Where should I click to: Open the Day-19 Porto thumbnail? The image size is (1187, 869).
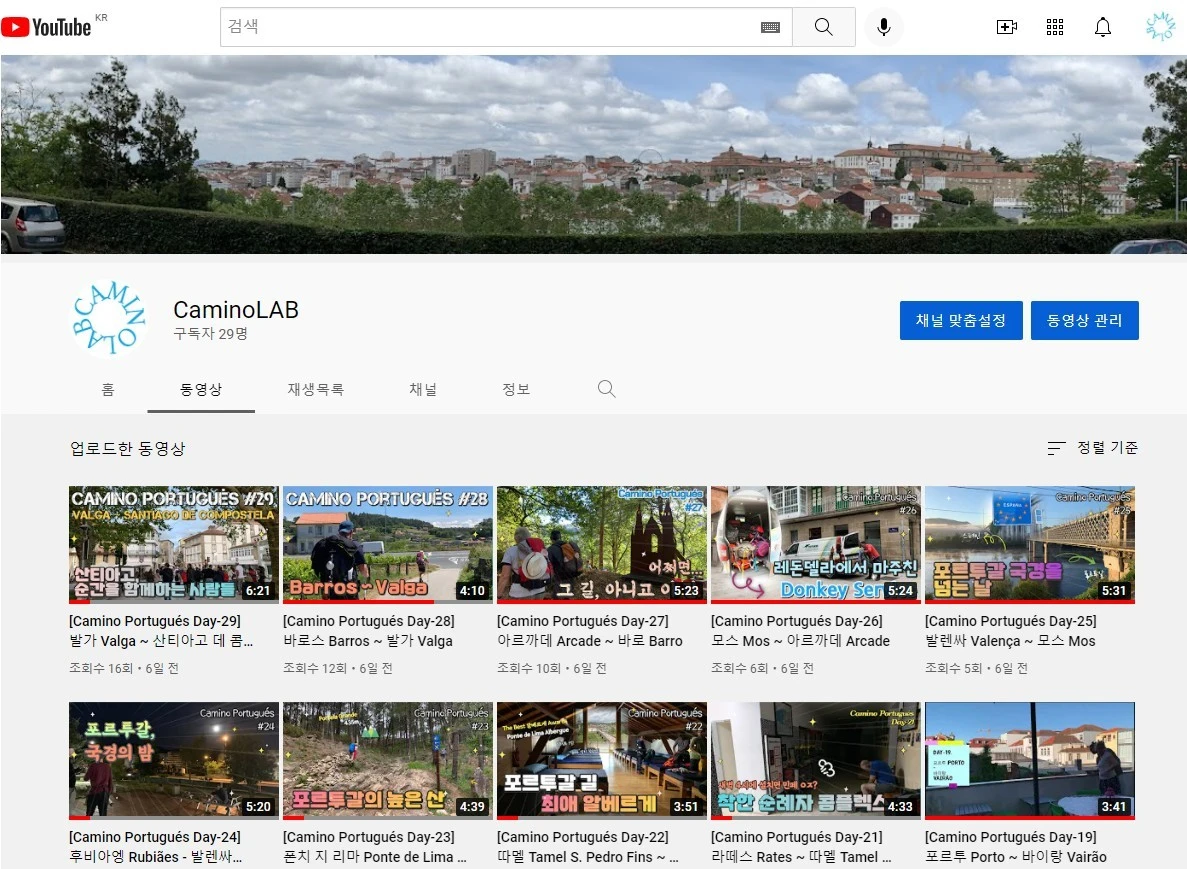tap(1030, 760)
